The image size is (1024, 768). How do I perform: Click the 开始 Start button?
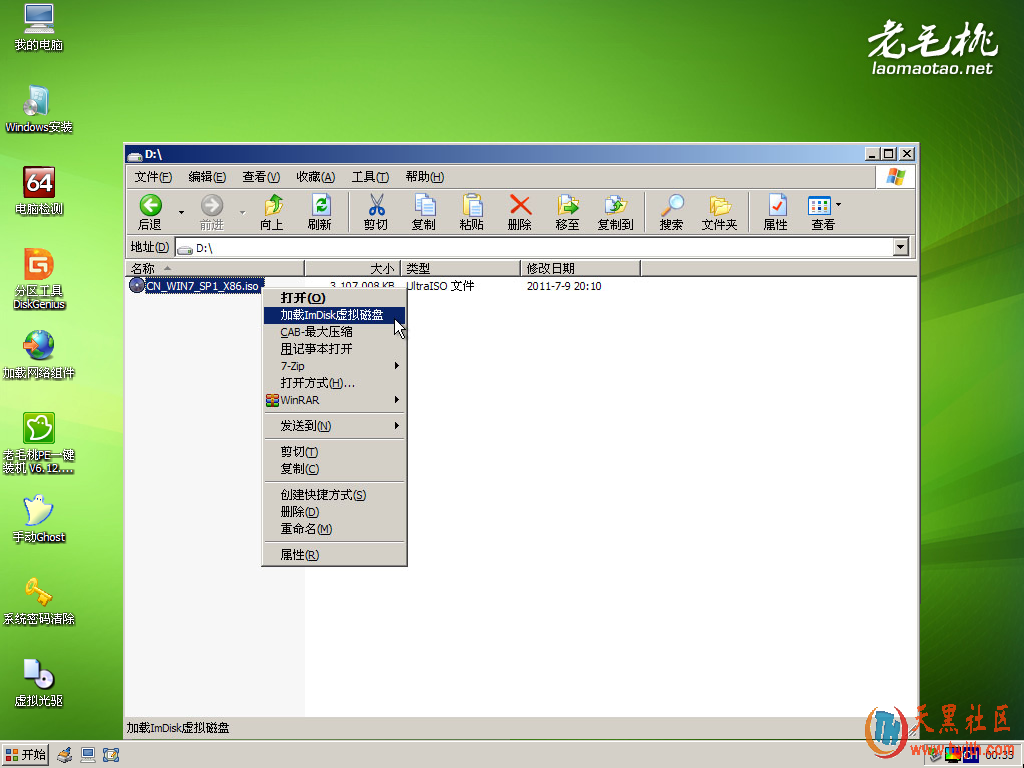(26, 754)
